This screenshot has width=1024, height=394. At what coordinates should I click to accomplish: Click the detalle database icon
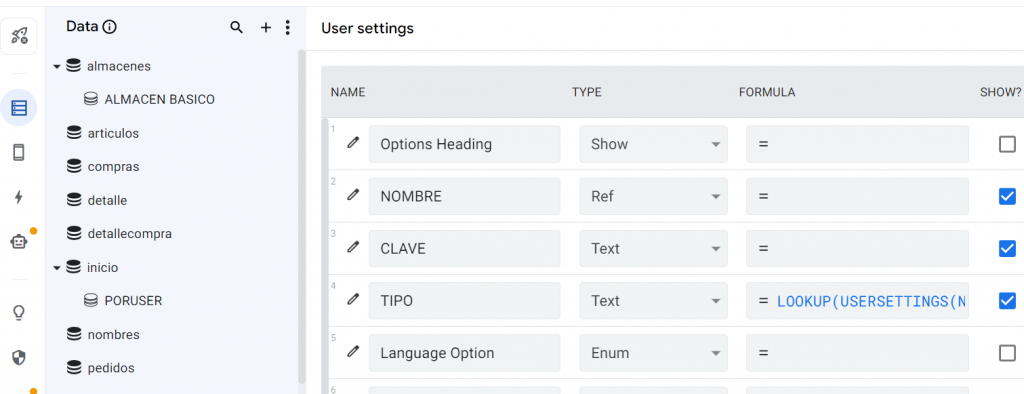pos(74,200)
